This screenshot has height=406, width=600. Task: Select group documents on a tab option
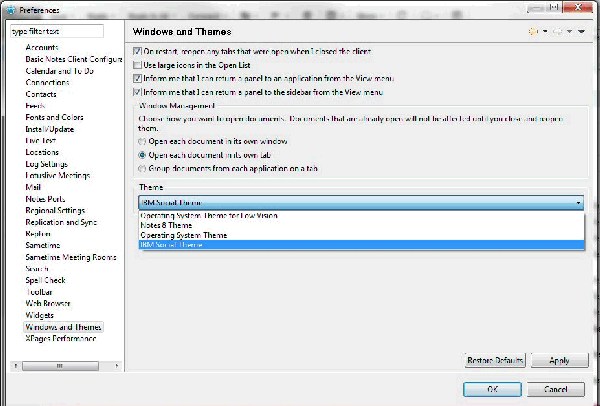point(140,170)
